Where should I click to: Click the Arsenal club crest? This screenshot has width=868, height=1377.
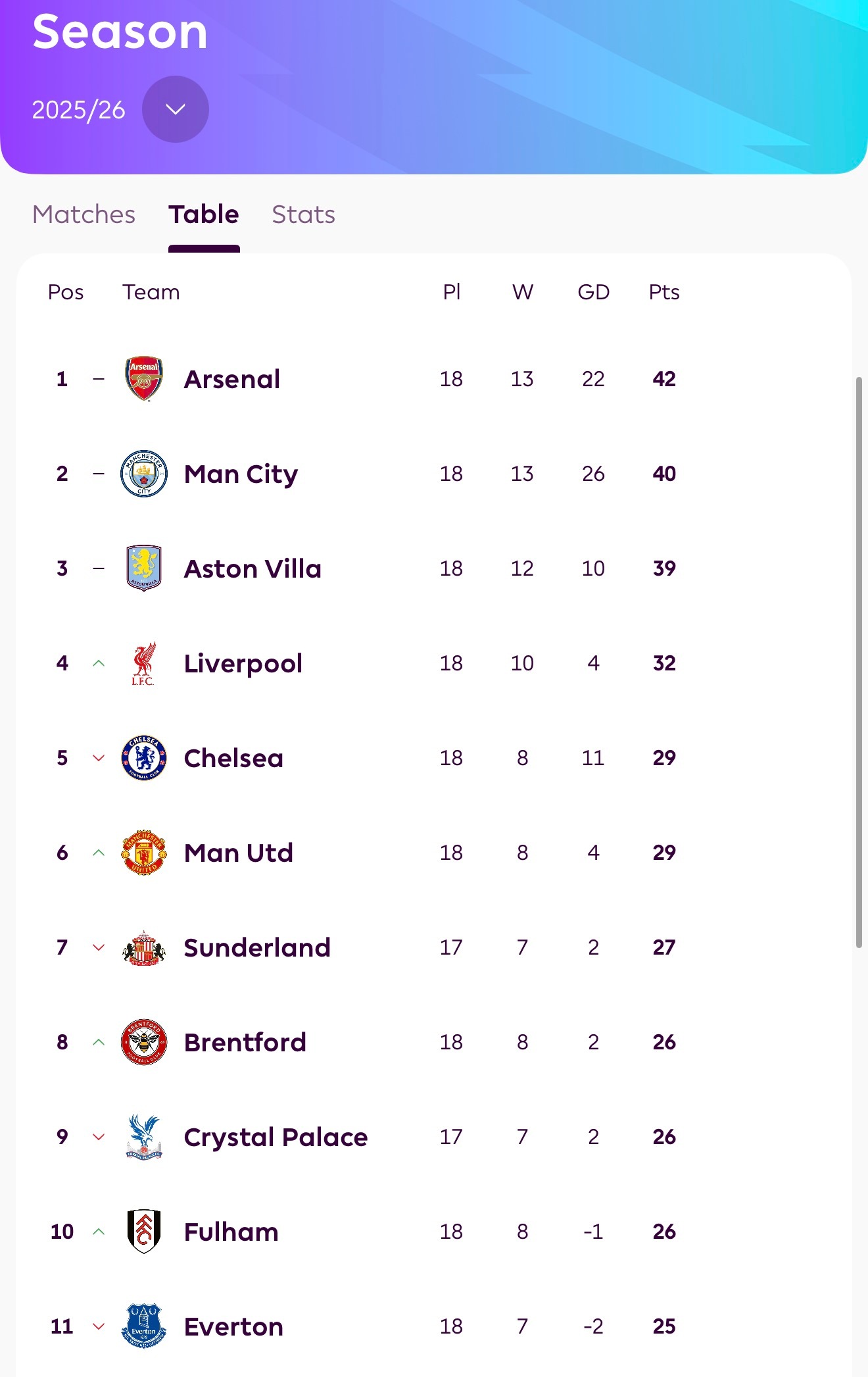[x=144, y=379]
